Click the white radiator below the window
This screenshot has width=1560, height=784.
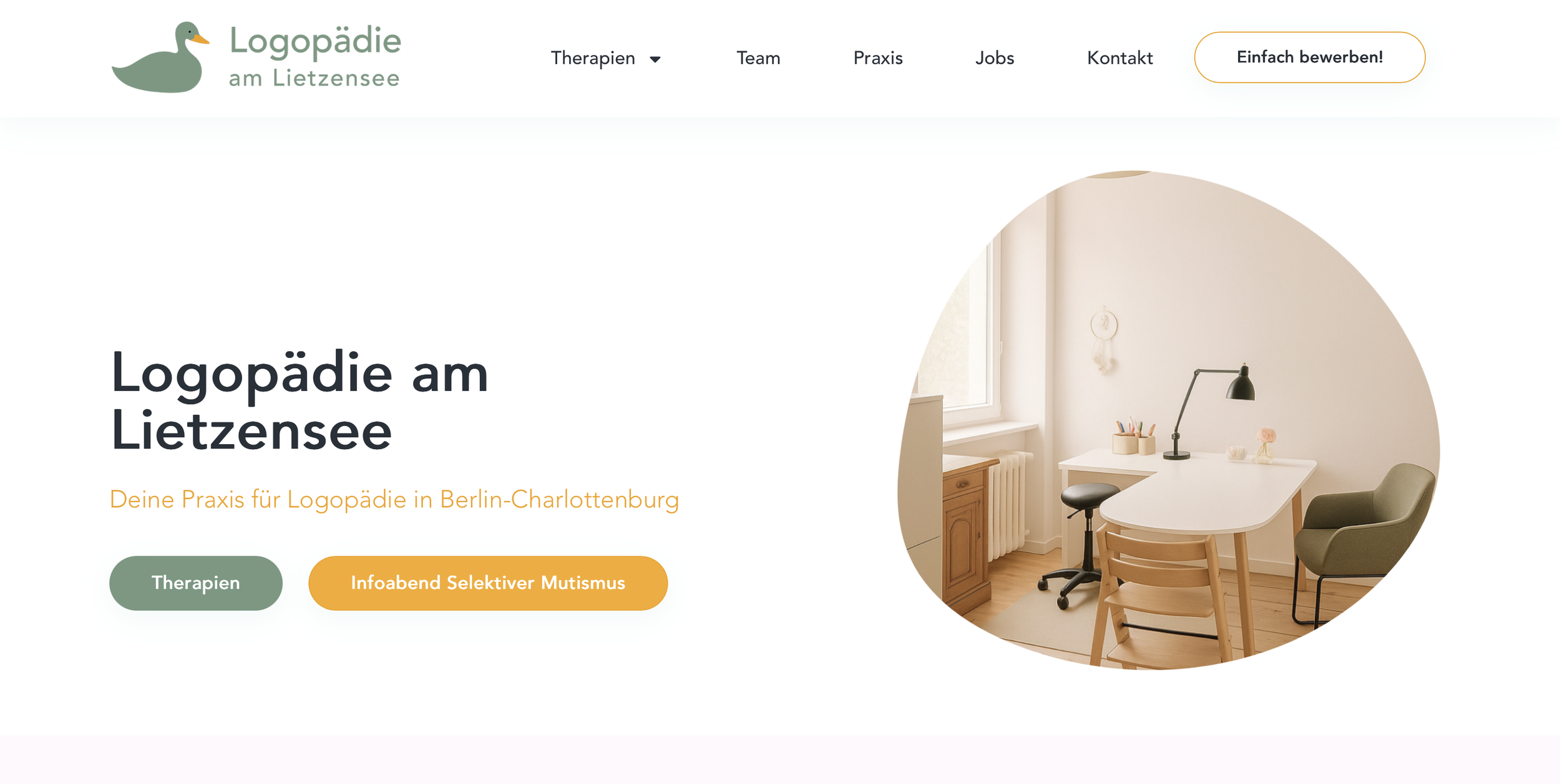1008,505
